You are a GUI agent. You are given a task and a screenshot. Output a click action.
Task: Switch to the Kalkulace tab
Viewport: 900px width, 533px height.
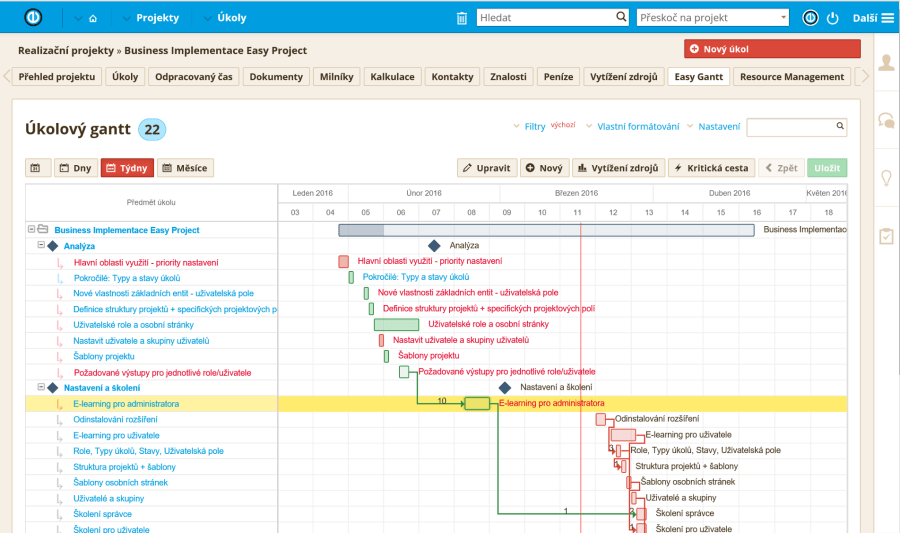(392, 77)
